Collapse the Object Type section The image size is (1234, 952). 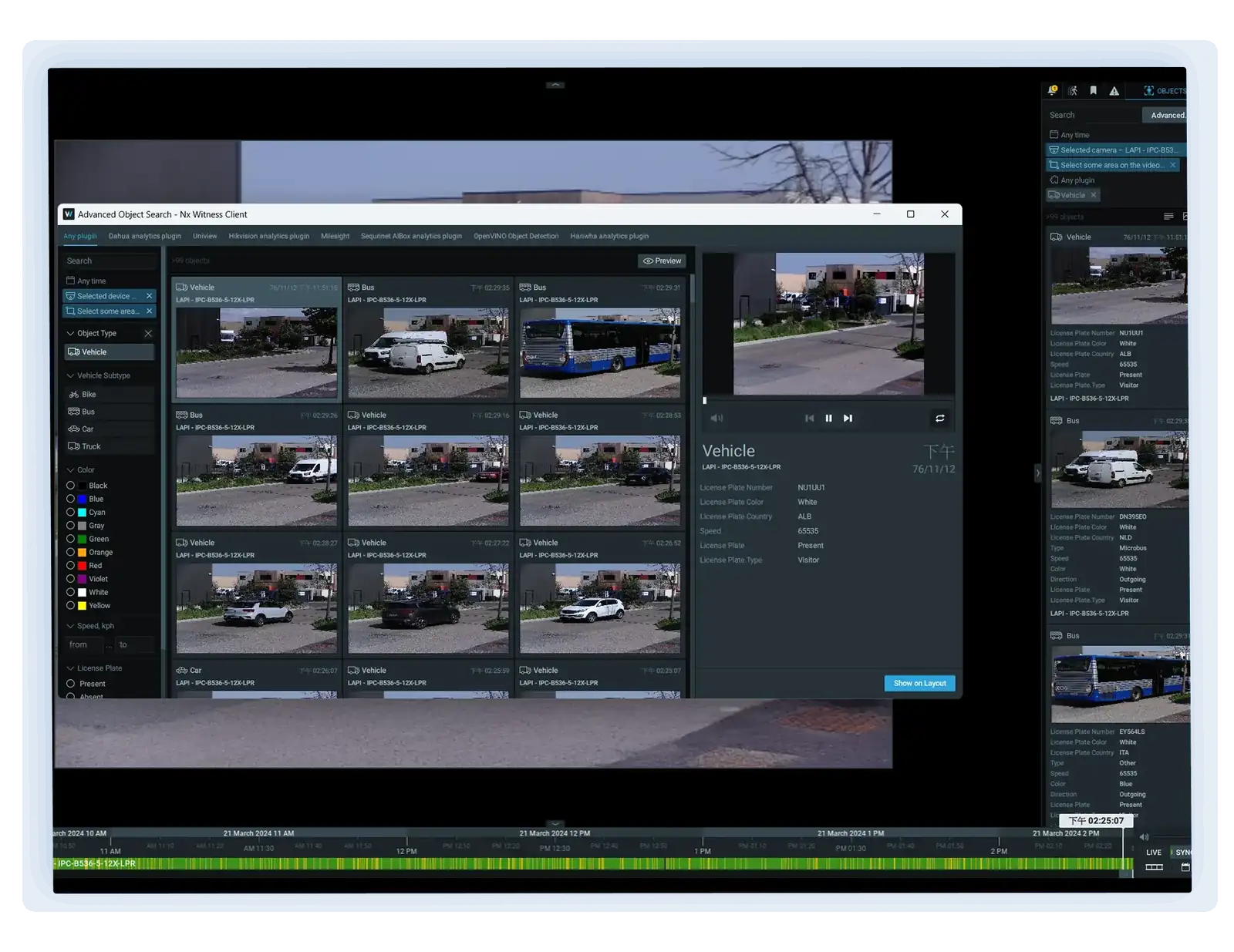point(70,334)
